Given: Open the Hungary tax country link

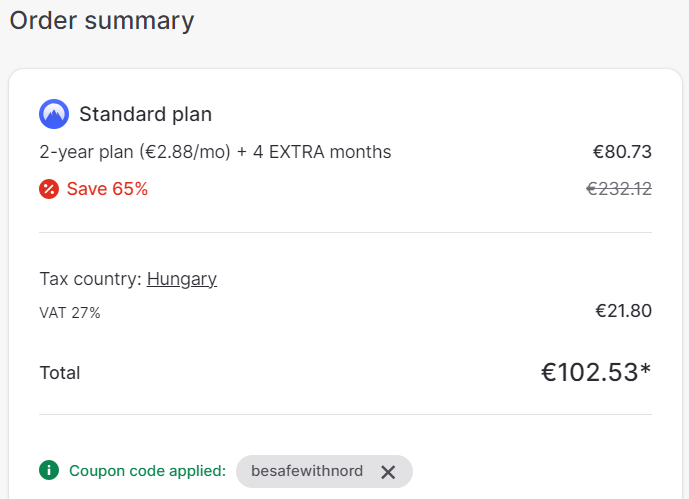Looking at the screenshot, I should coord(182,279).
